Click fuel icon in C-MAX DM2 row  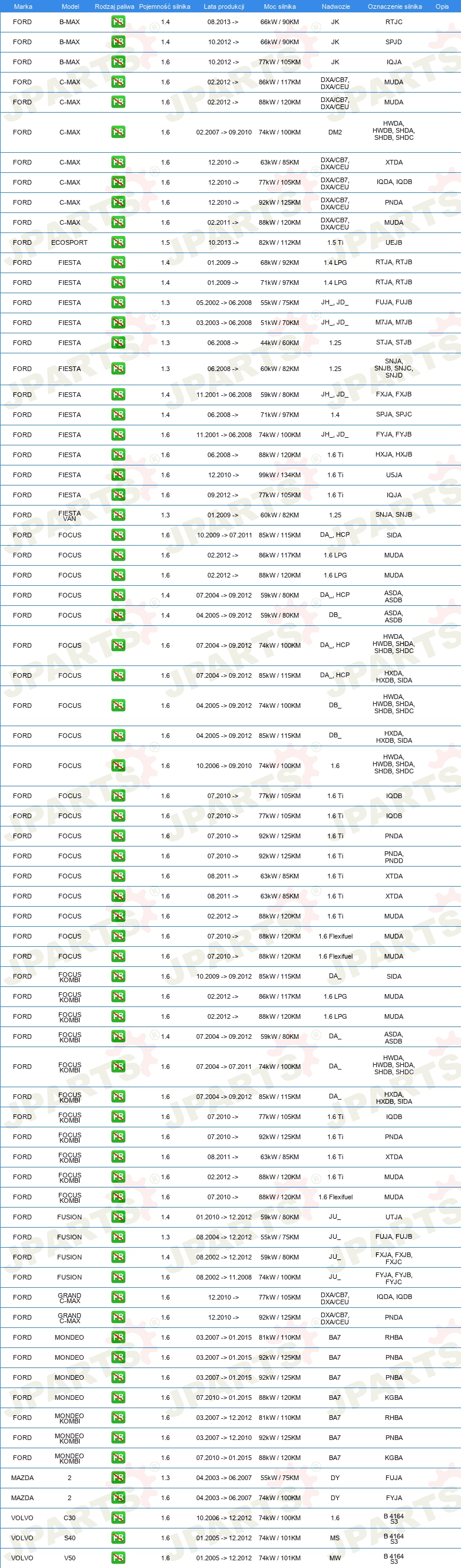(118, 132)
